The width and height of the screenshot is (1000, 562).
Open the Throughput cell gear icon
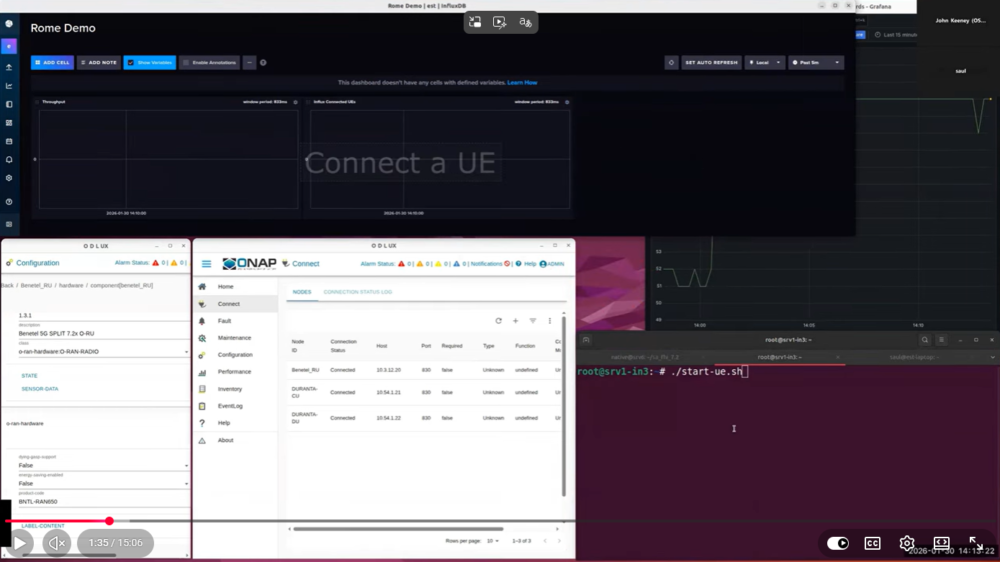(295, 102)
